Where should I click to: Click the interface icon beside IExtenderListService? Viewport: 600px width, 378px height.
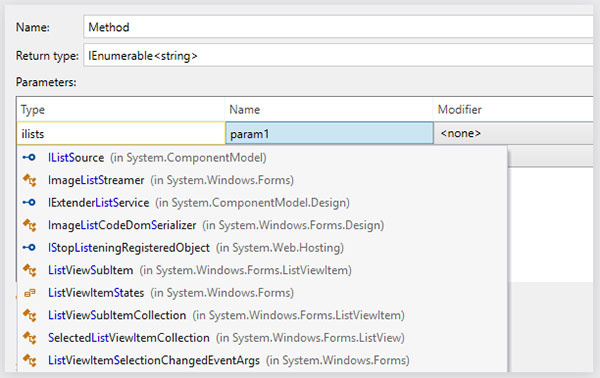click(29, 203)
